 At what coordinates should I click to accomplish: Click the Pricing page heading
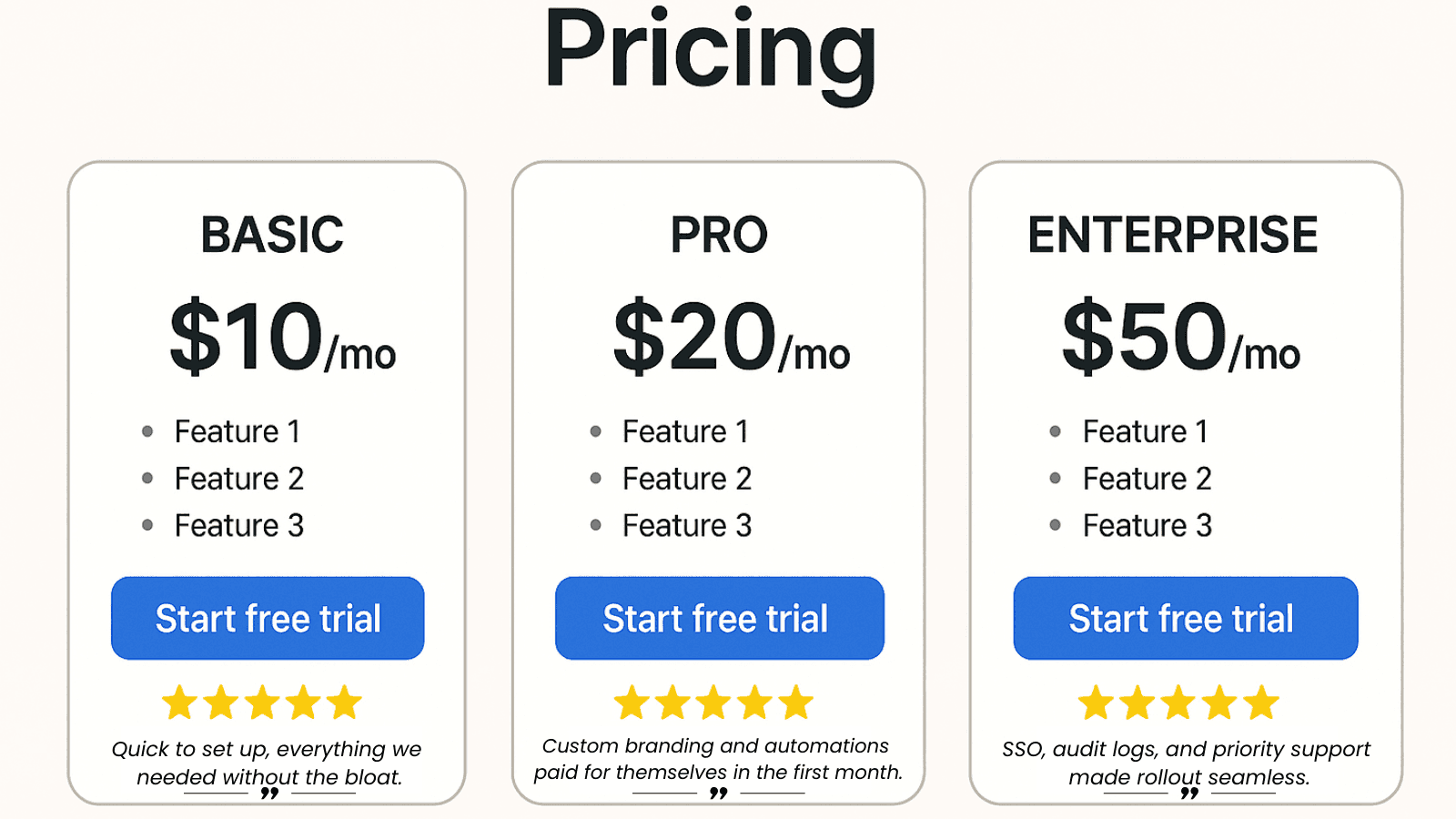pyautogui.click(x=714, y=52)
